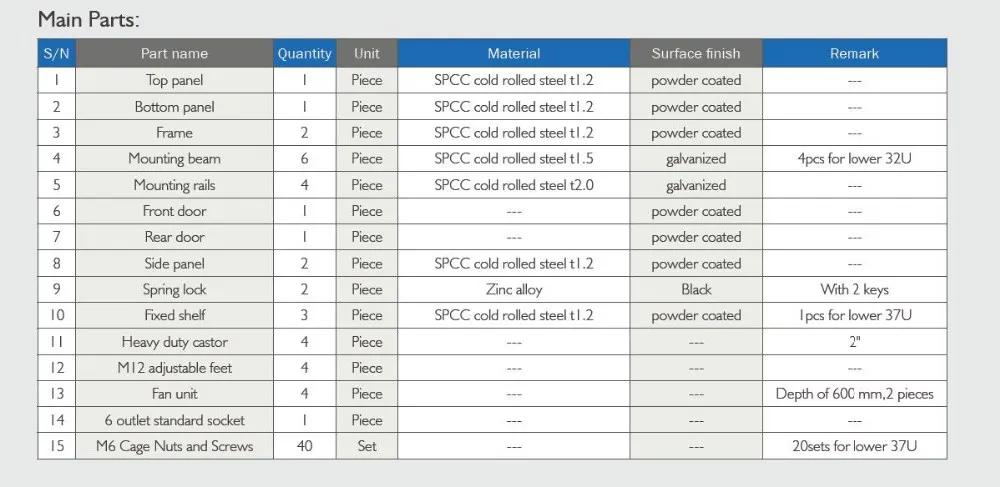This screenshot has width=1000, height=487.
Task: Select the "With 2 keys" remark
Action: (854, 289)
